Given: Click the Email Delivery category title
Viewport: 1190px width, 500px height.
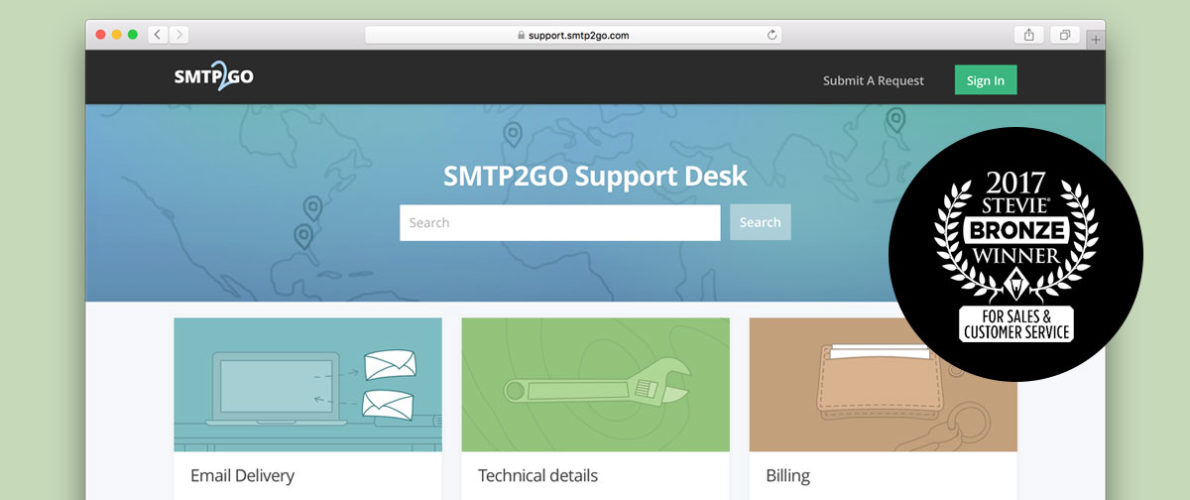Looking at the screenshot, I should pos(242,476).
